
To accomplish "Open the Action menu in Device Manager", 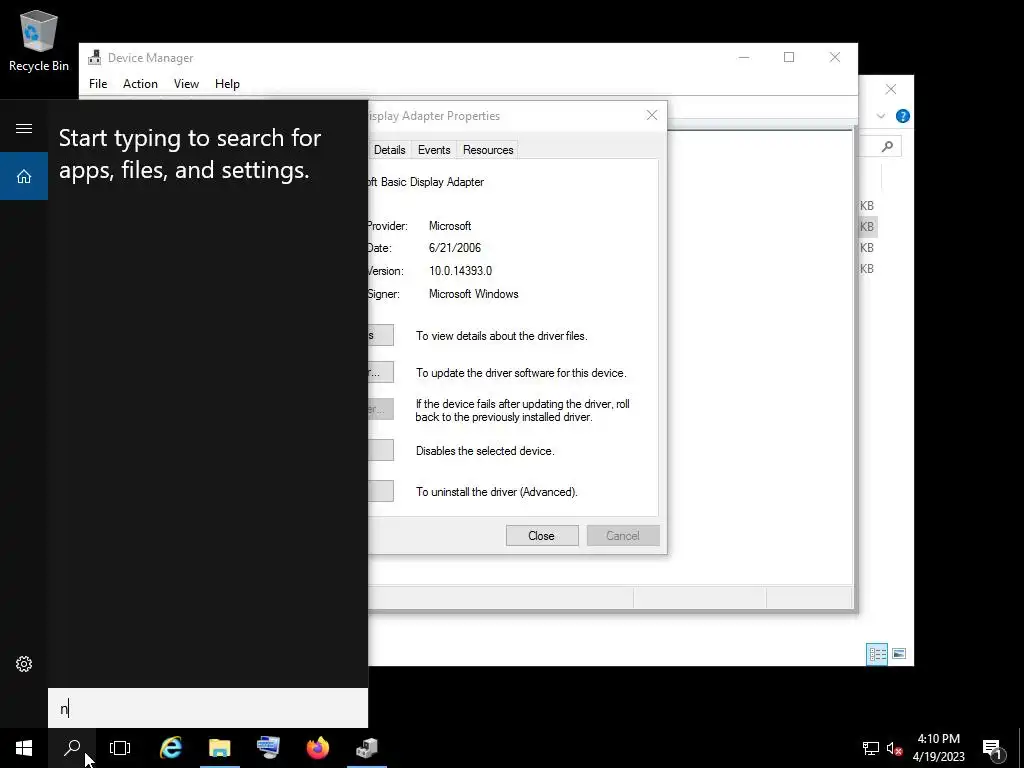I will pyautogui.click(x=140, y=84).
